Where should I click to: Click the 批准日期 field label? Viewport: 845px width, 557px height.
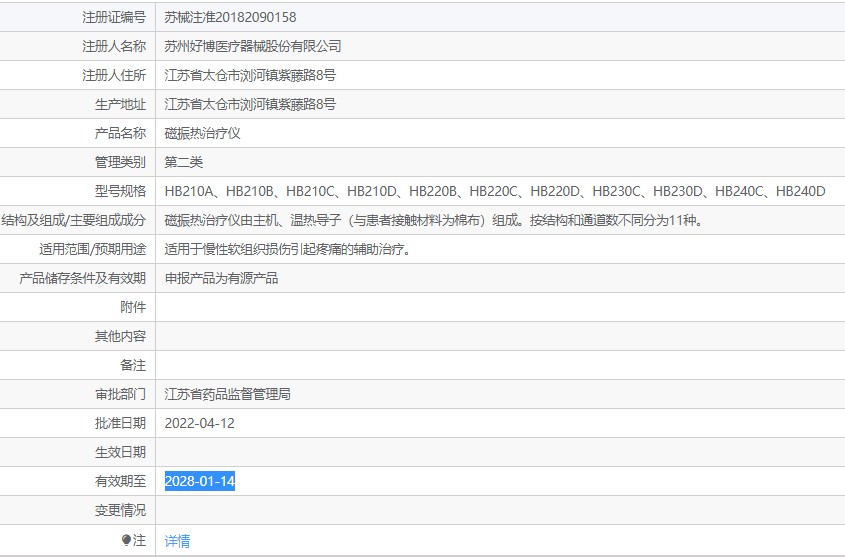(120, 423)
